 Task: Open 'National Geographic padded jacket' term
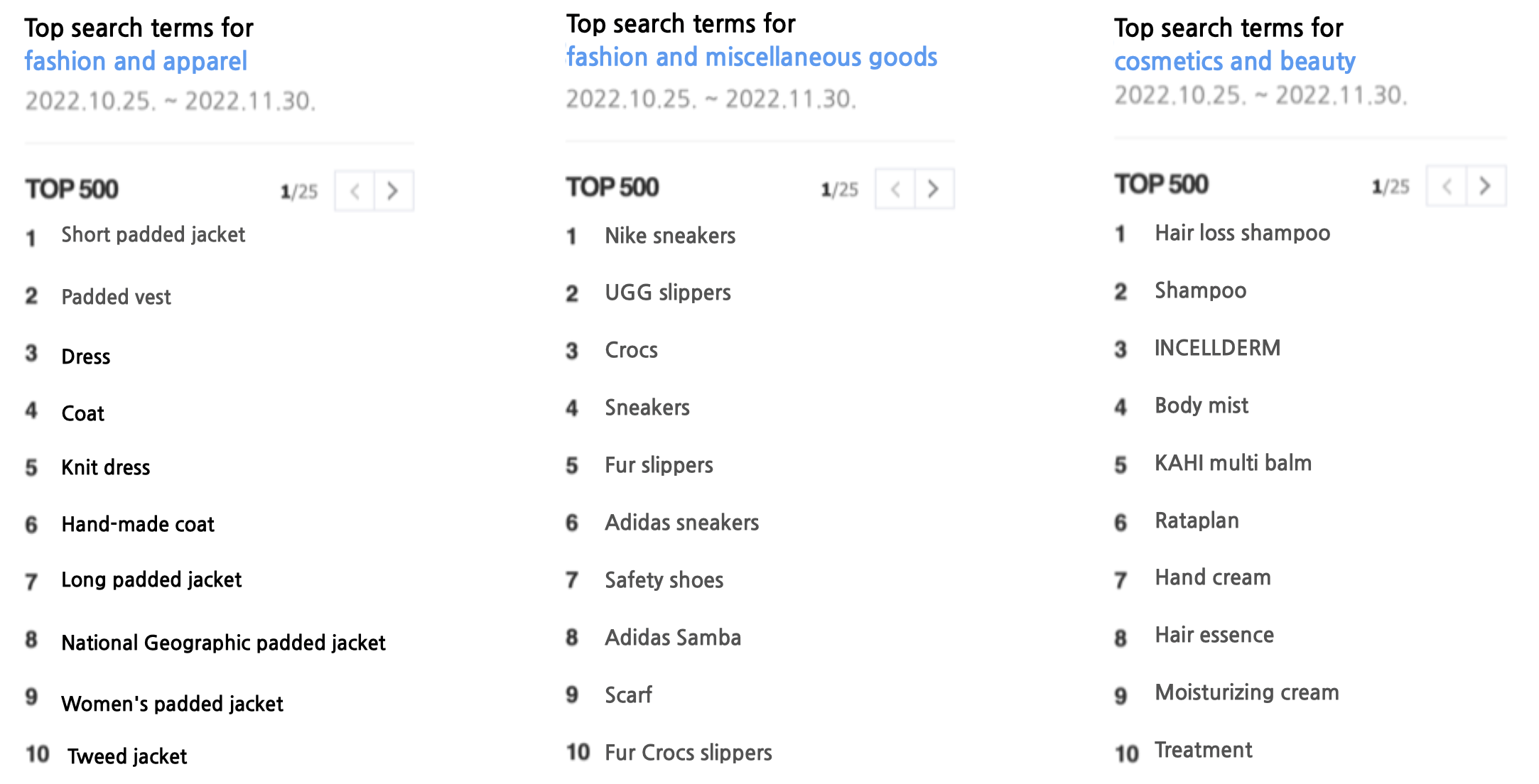(x=223, y=643)
